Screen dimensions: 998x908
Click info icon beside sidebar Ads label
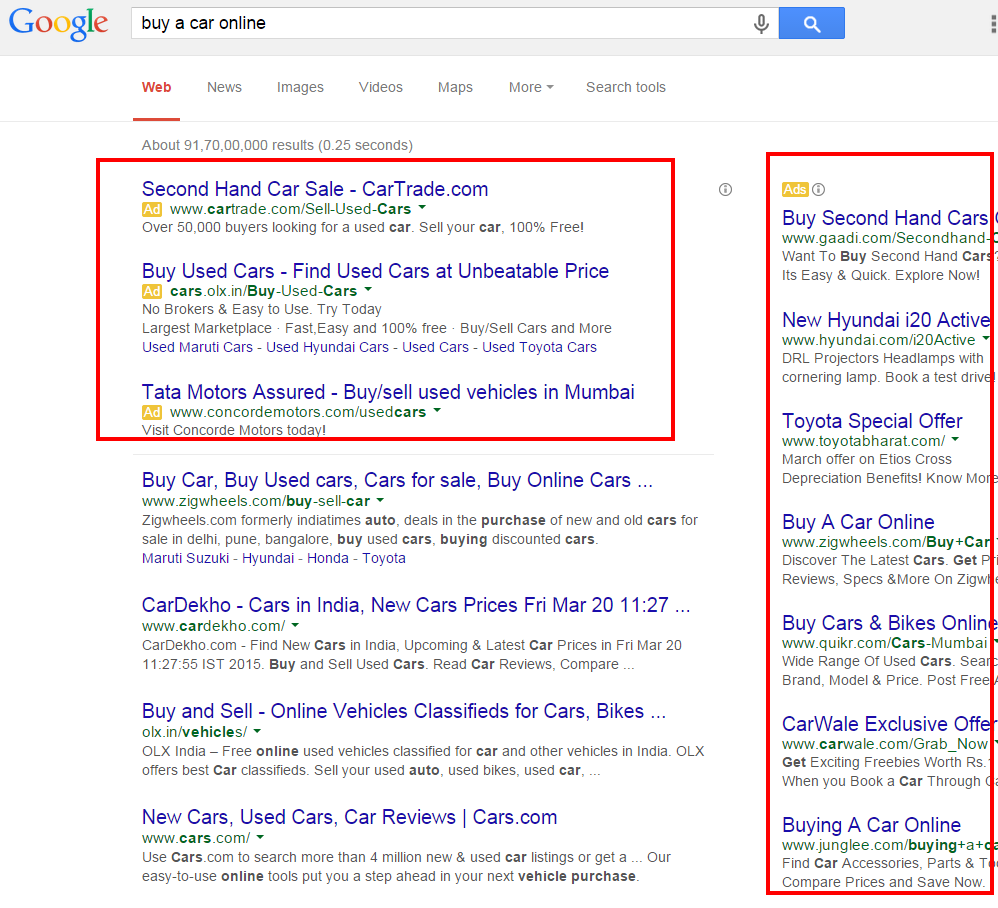(x=819, y=190)
